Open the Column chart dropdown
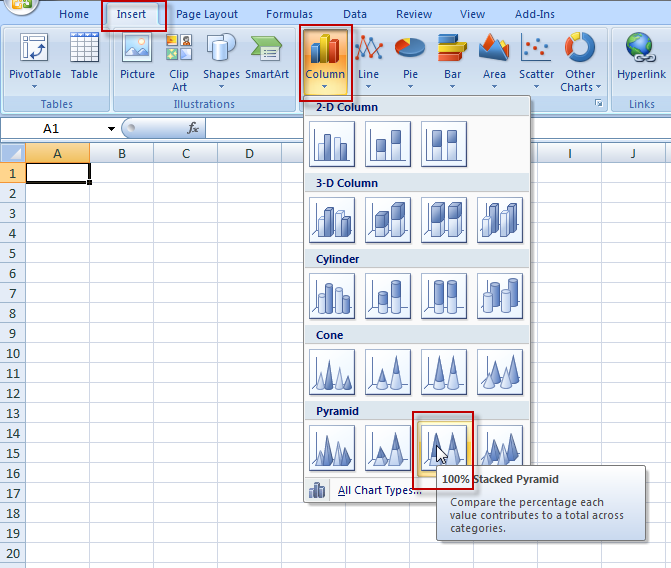The width and height of the screenshot is (671, 568). (325, 62)
